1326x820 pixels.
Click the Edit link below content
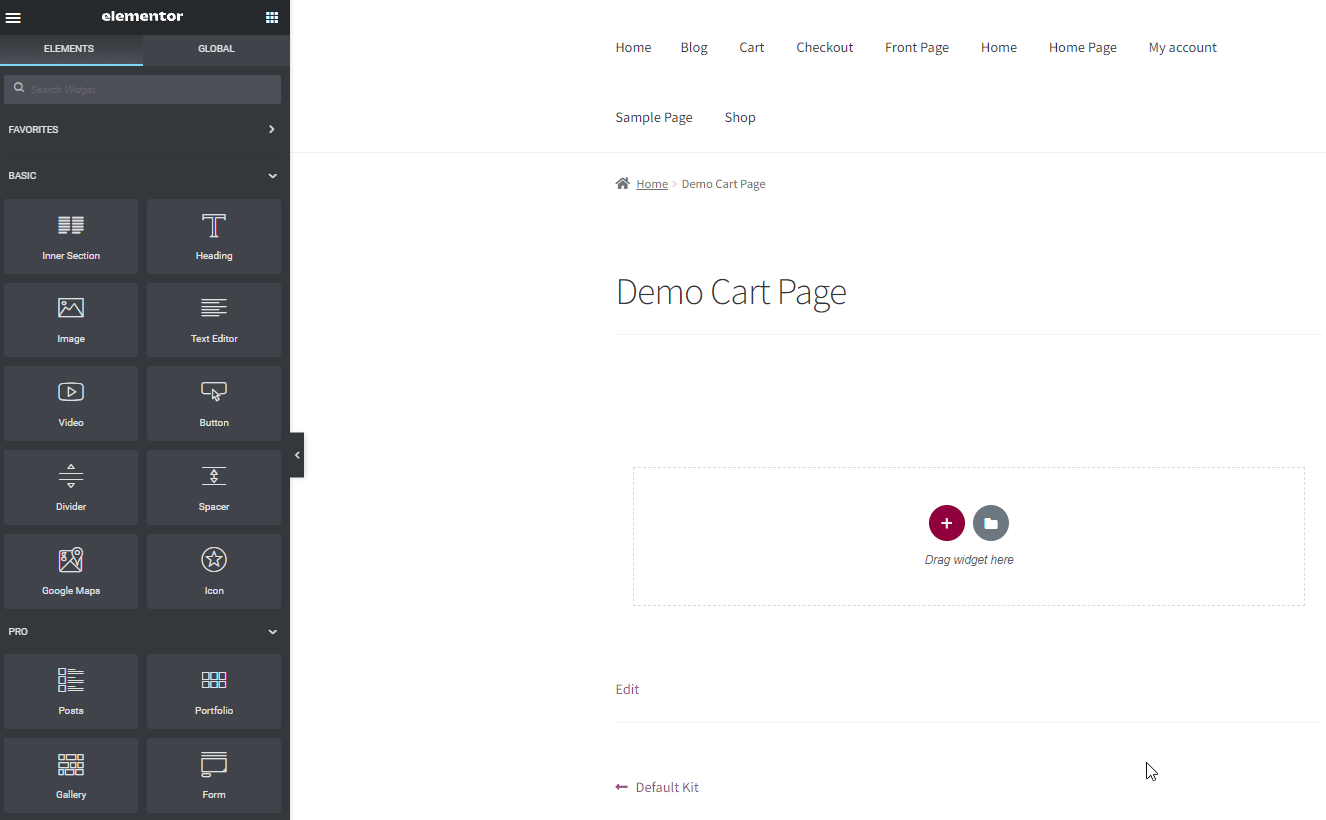pos(627,689)
